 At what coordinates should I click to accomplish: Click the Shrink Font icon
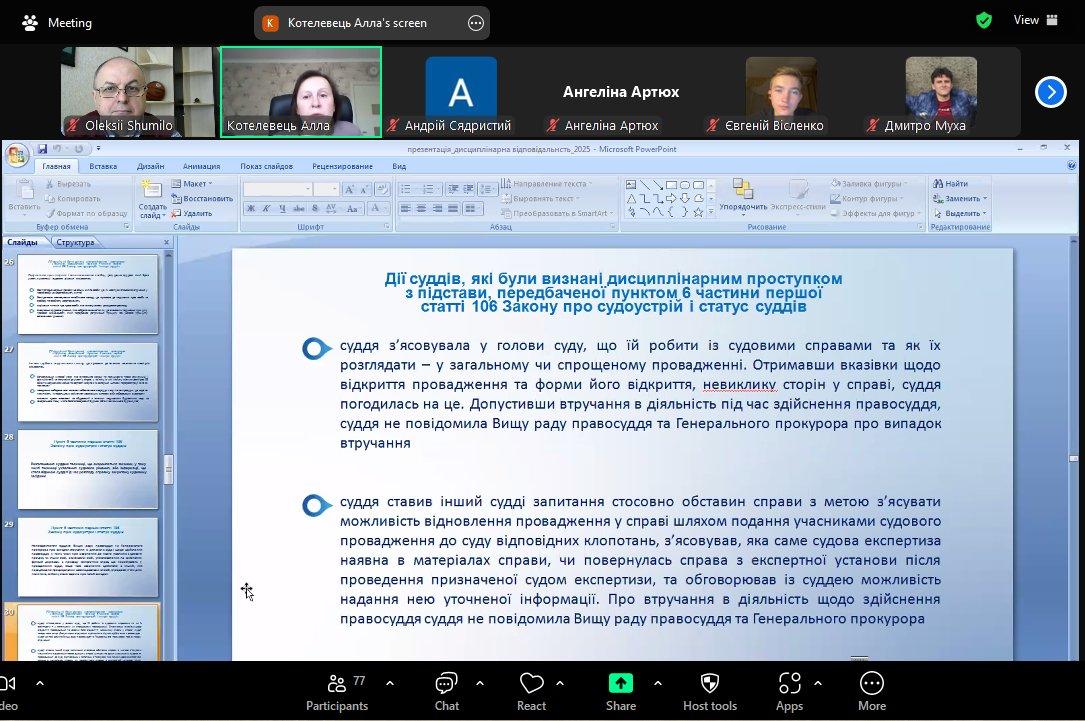(365, 189)
